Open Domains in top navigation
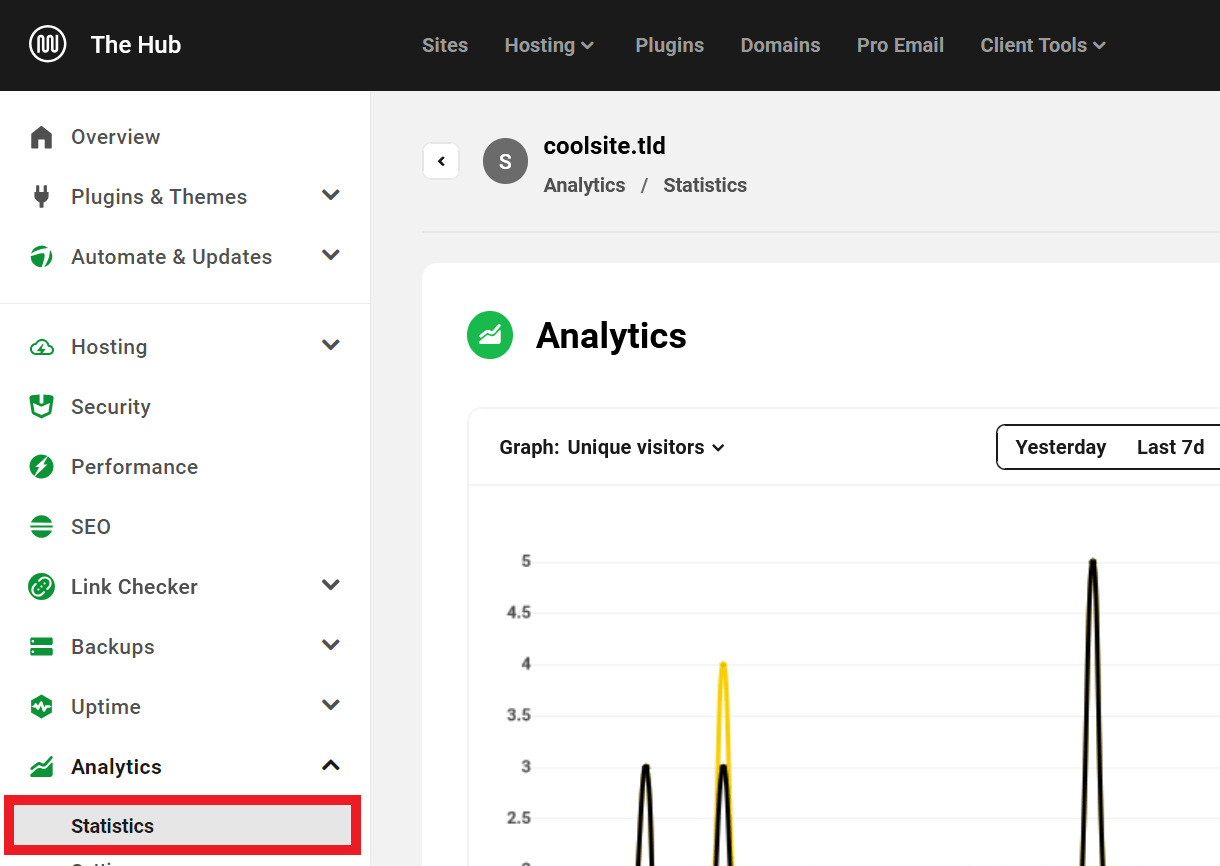Screen dimensions: 1220x866 tap(780, 45)
